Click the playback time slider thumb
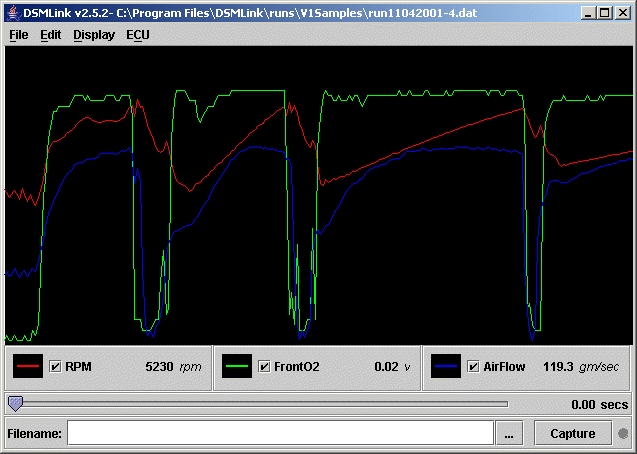Image resolution: width=637 pixels, height=454 pixels. point(15,404)
